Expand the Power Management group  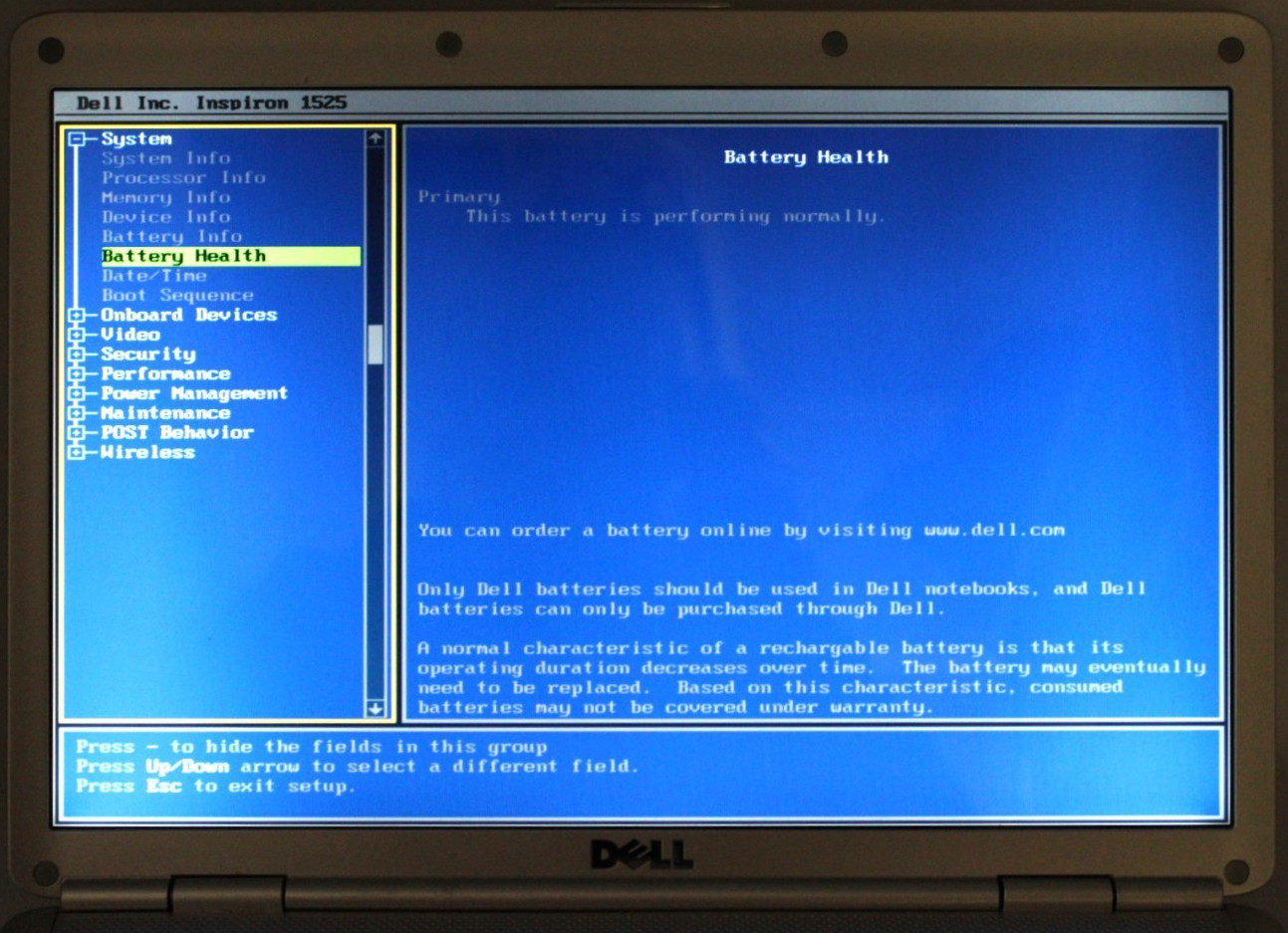(x=77, y=393)
